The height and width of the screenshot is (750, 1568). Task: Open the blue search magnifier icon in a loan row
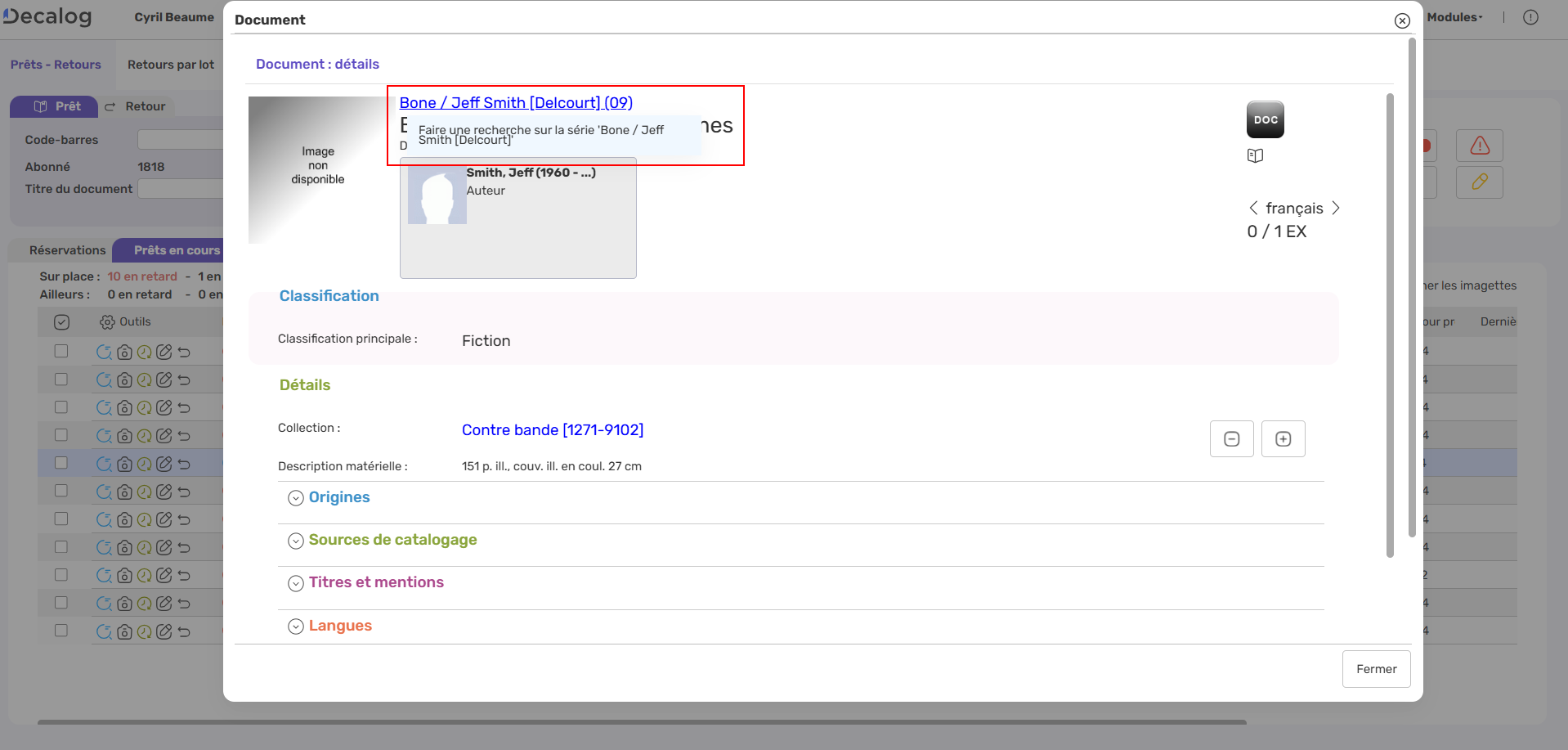click(104, 352)
